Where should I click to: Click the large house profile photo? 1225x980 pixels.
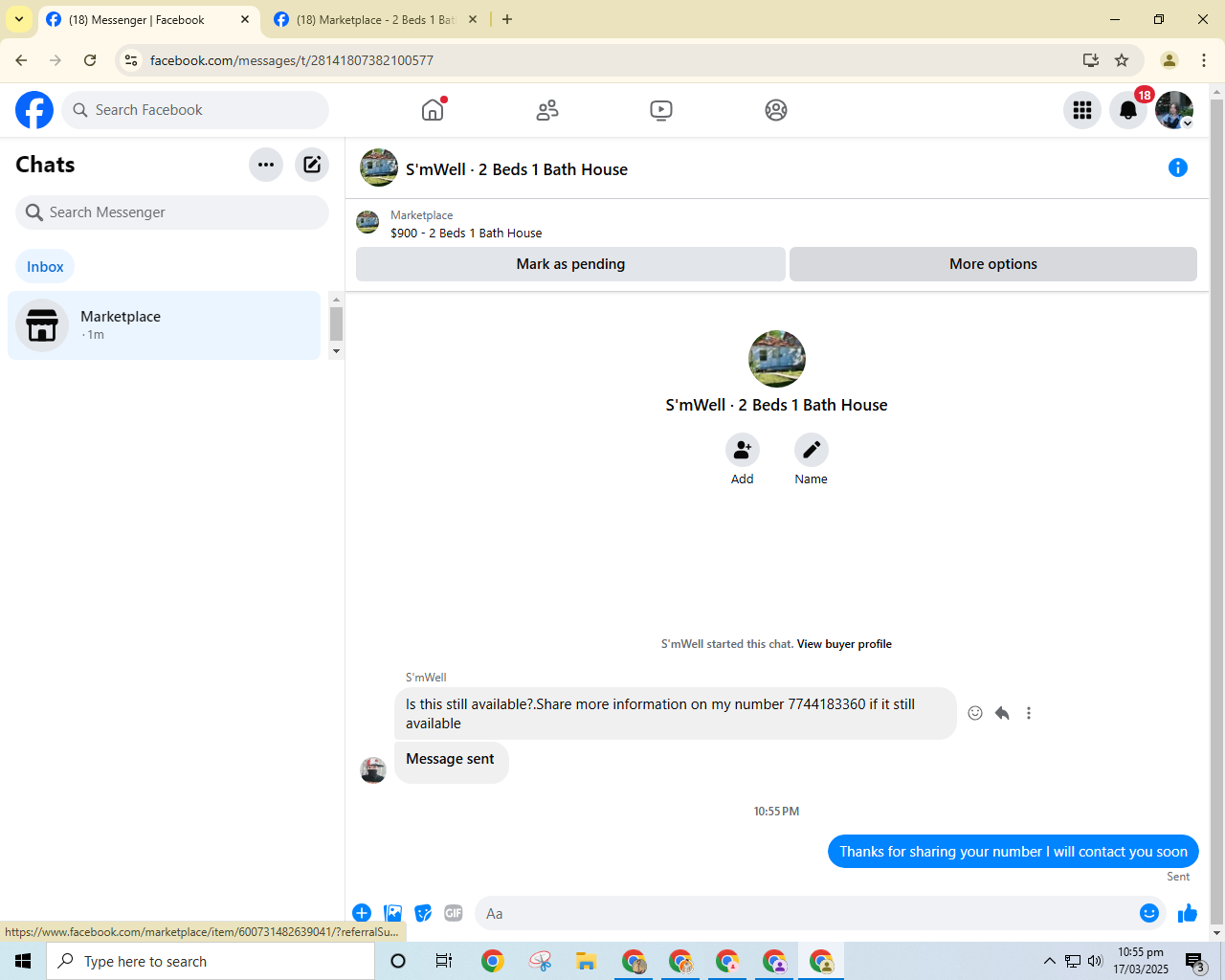click(777, 359)
